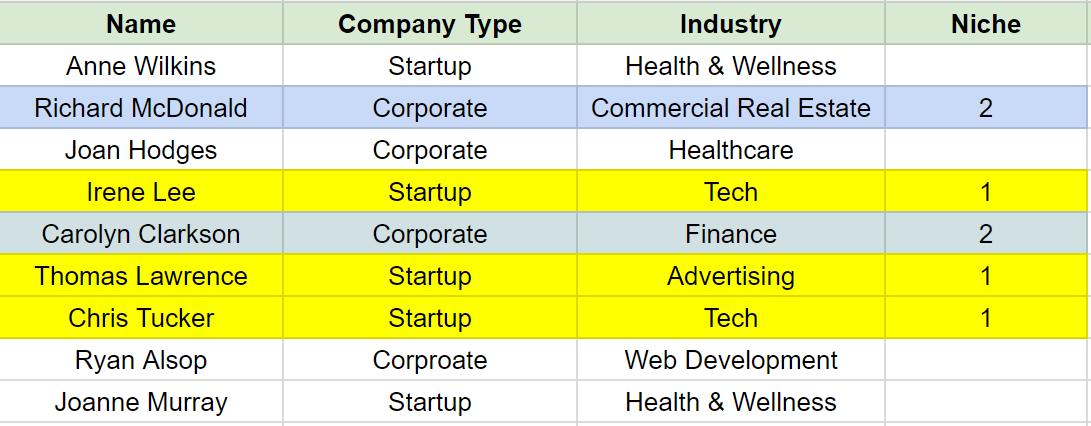Select the misspelled Corproate cell
This screenshot has width=1091, height=426.
point(430,360)
